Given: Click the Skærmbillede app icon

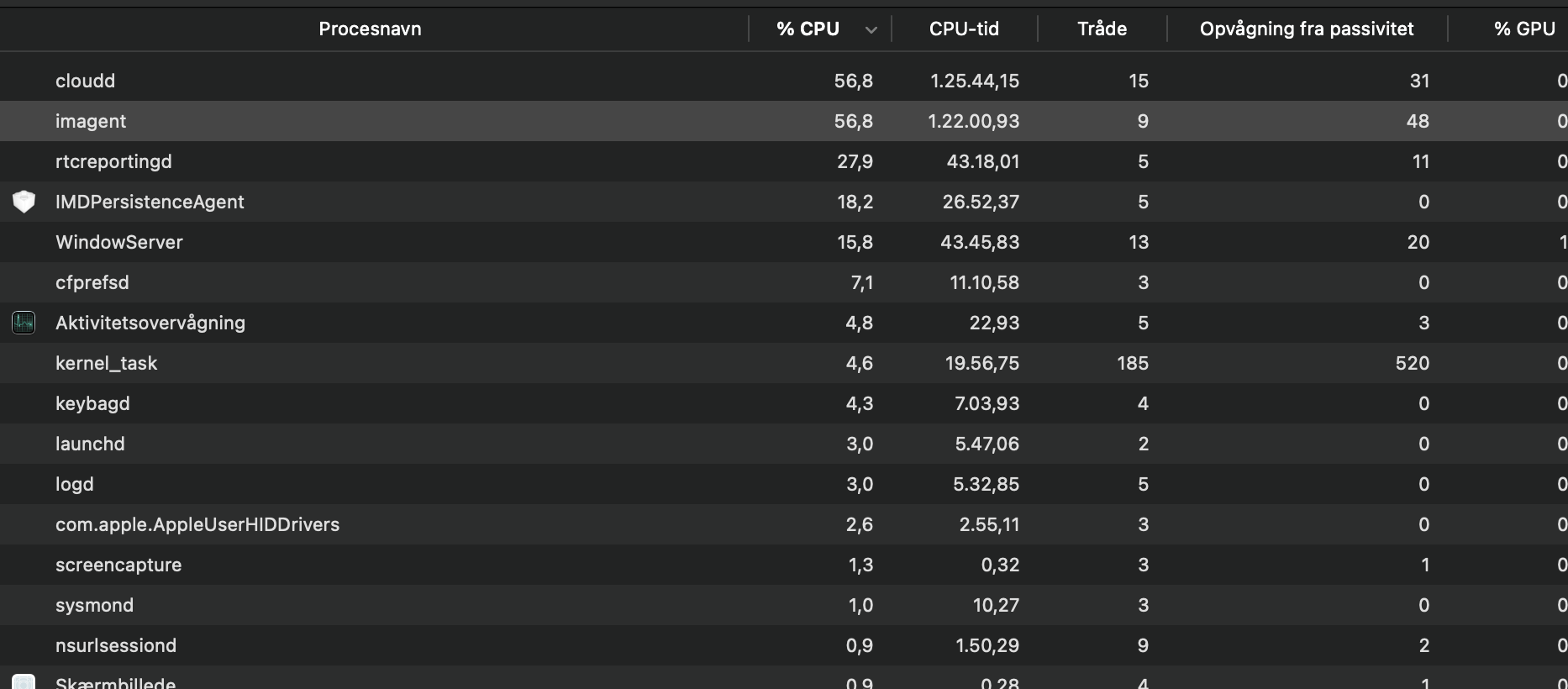Looking at the screenshot, I should pos(24,682).
